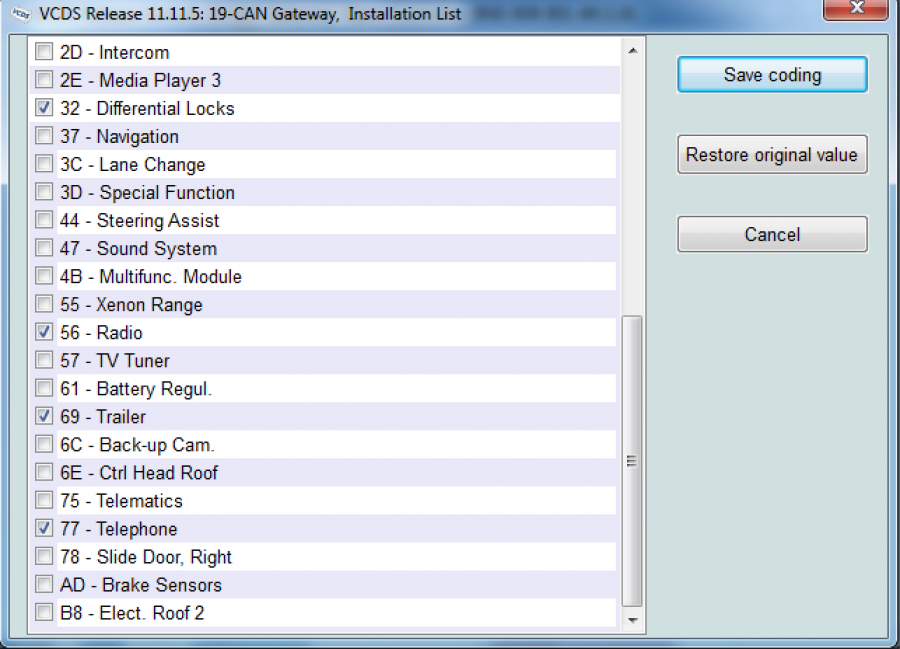Enable 75 - Telematics
The height and width of the screenshot is (649, 900).
44,500
